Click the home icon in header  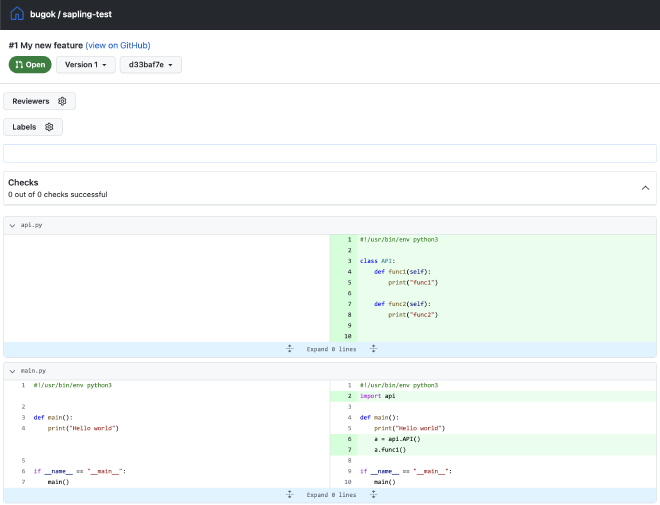point(17,15)
